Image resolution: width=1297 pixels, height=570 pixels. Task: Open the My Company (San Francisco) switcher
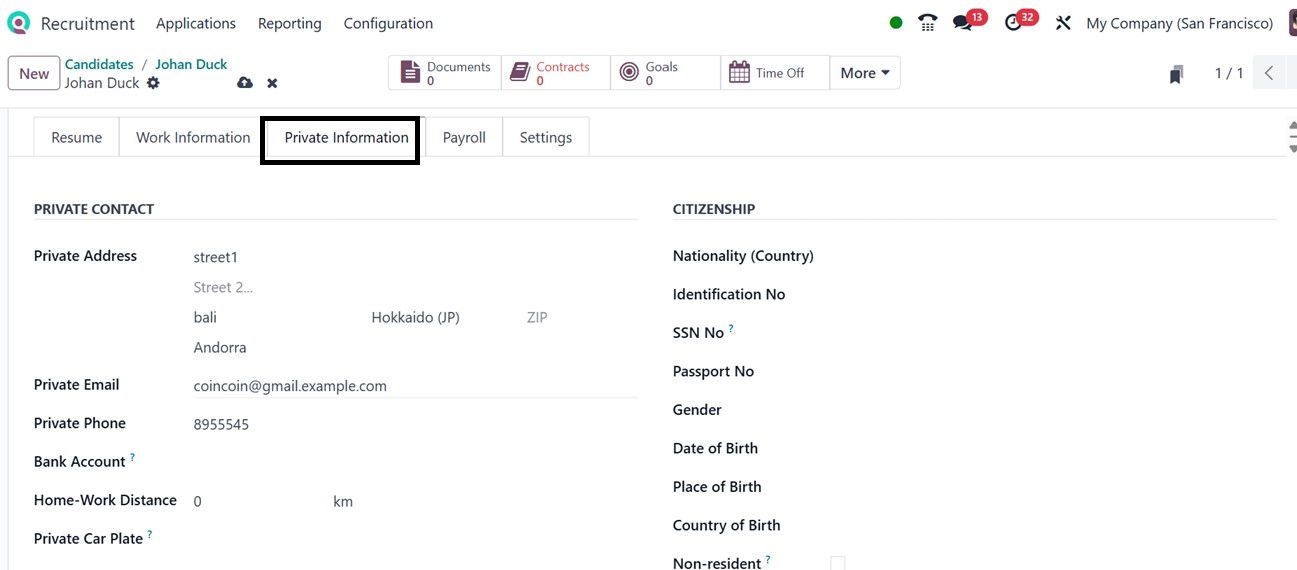1179,23
